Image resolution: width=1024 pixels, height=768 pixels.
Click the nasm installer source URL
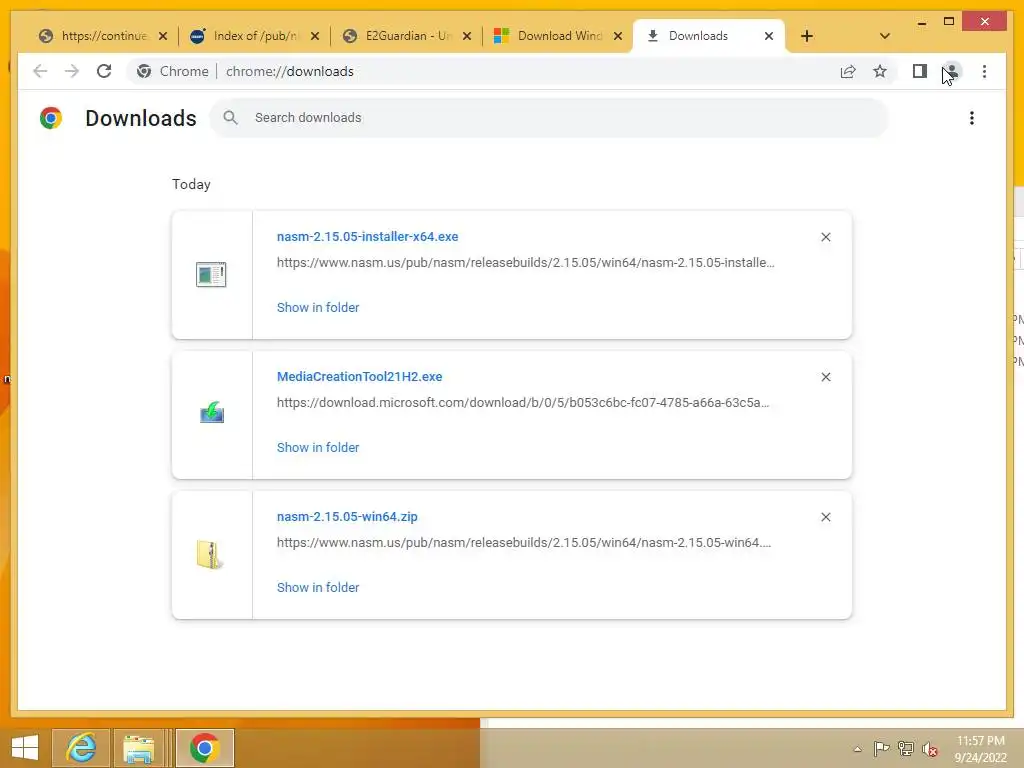526,263
